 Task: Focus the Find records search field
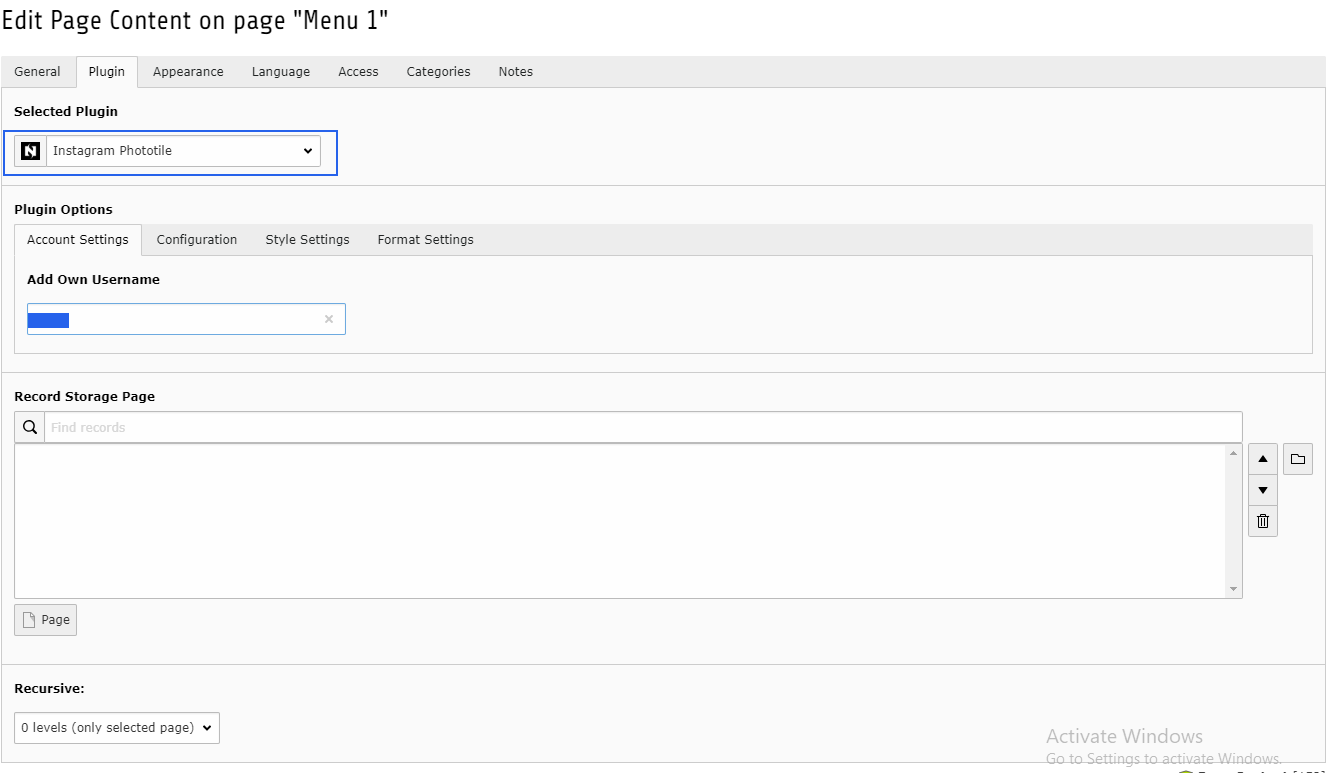click(x=643, y=427)
